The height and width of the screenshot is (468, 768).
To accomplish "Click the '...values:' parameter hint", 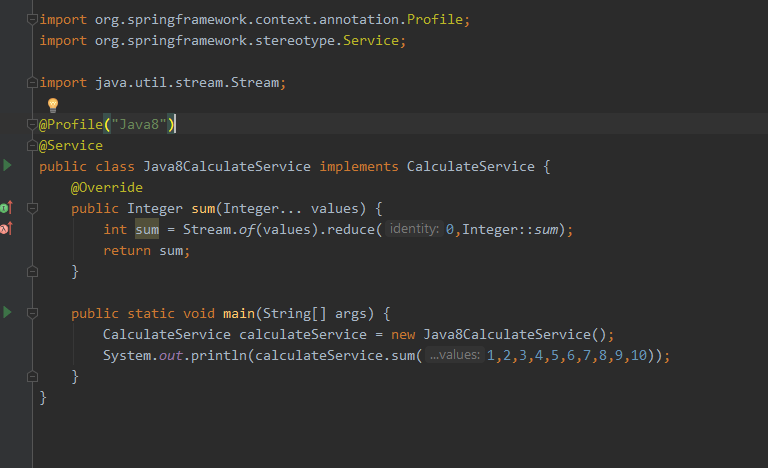I will point(455,355).
